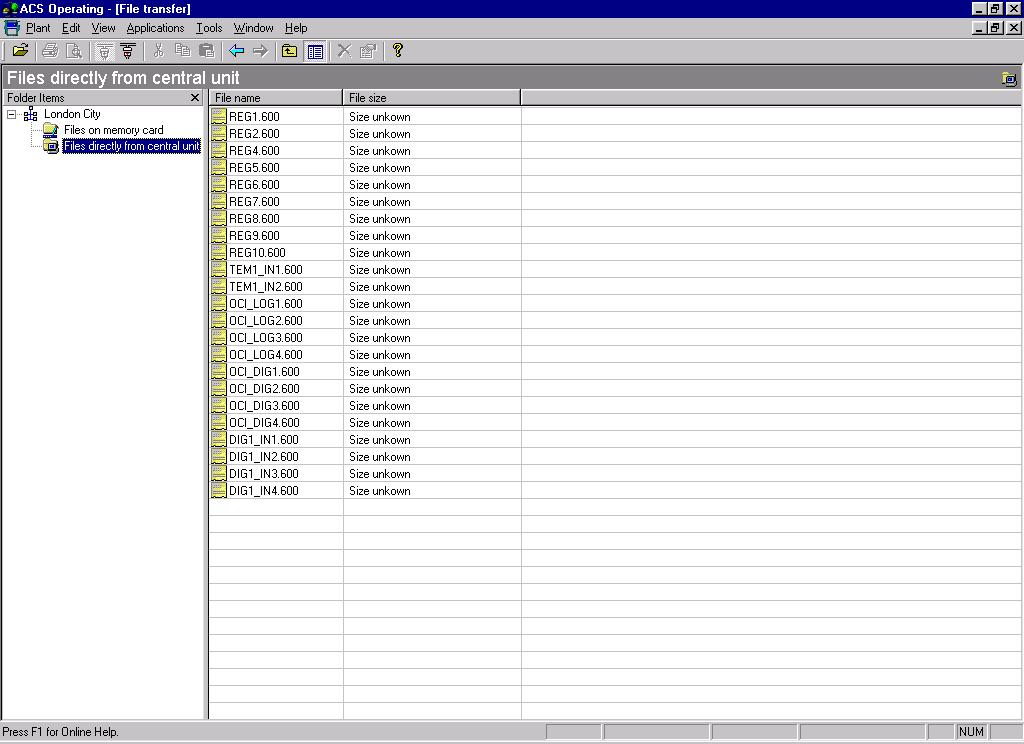Click the Cut scissors icon

tap(159, 50)
